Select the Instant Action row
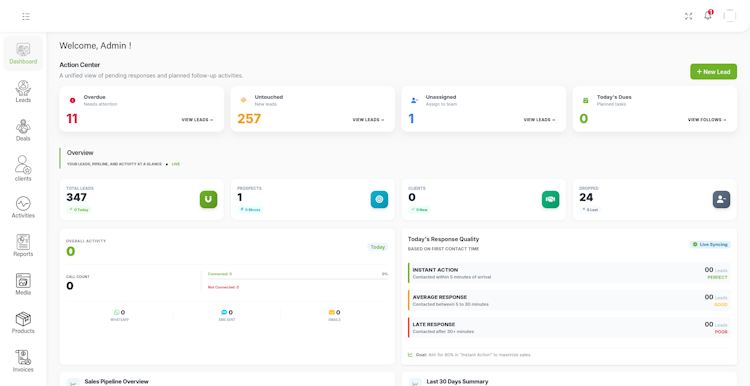This screenshot has width=750, height=386. point(569,273)
